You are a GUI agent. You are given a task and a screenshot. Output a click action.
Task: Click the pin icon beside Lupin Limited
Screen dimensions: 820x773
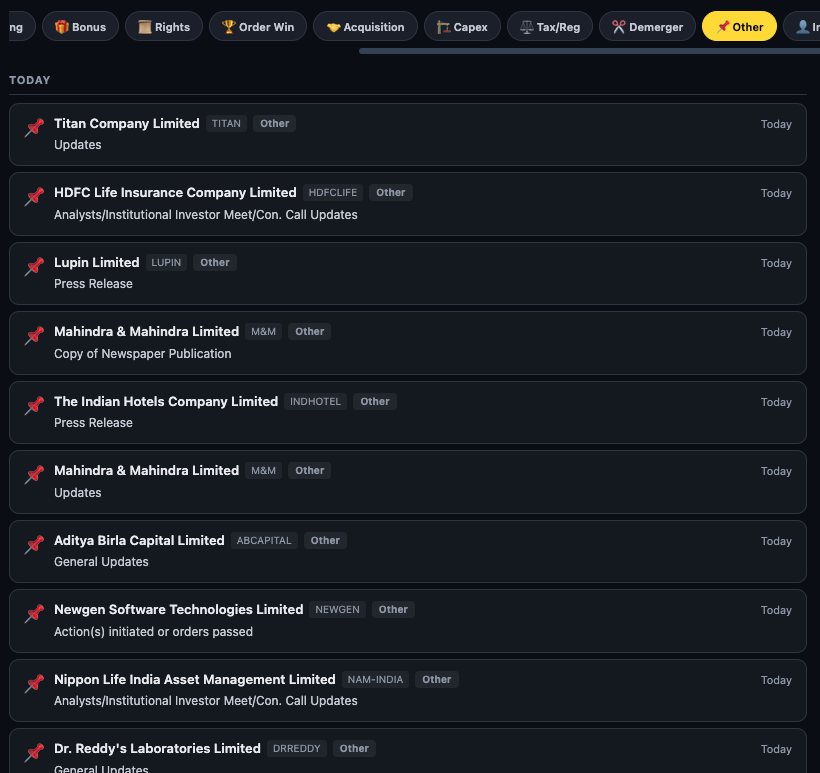click(33, 266)
